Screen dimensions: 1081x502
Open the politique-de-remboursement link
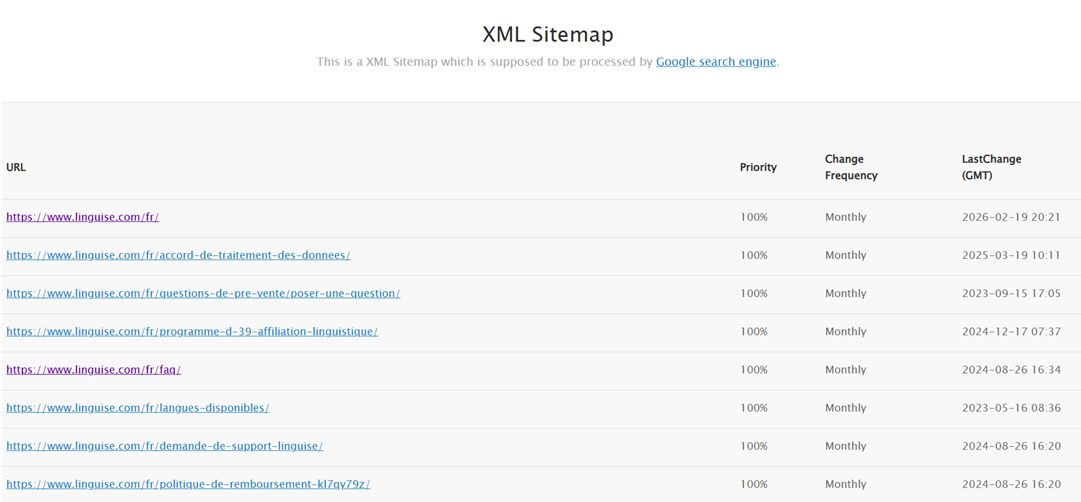point(188,484)
